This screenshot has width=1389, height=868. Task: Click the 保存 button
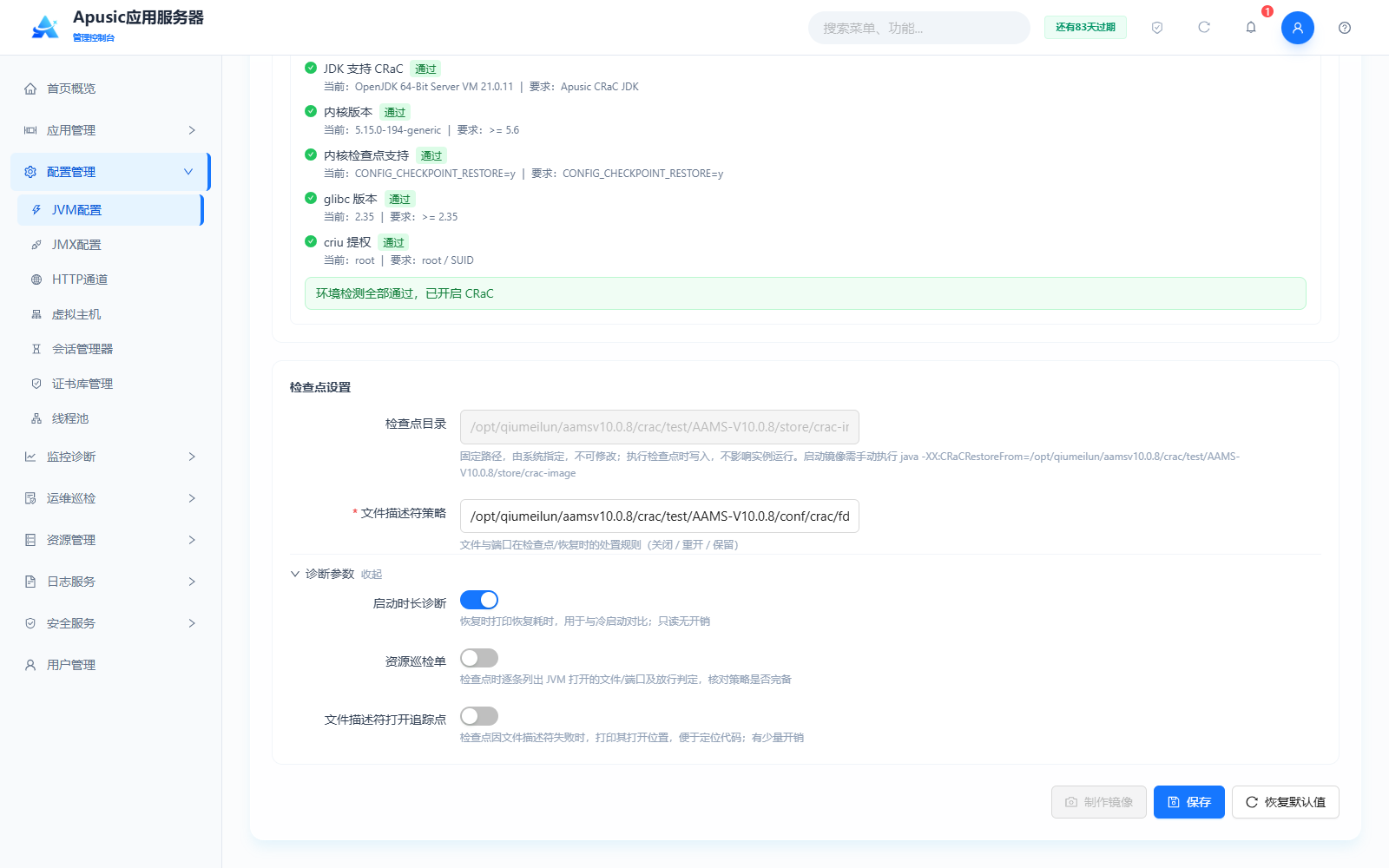(1189, 802)
